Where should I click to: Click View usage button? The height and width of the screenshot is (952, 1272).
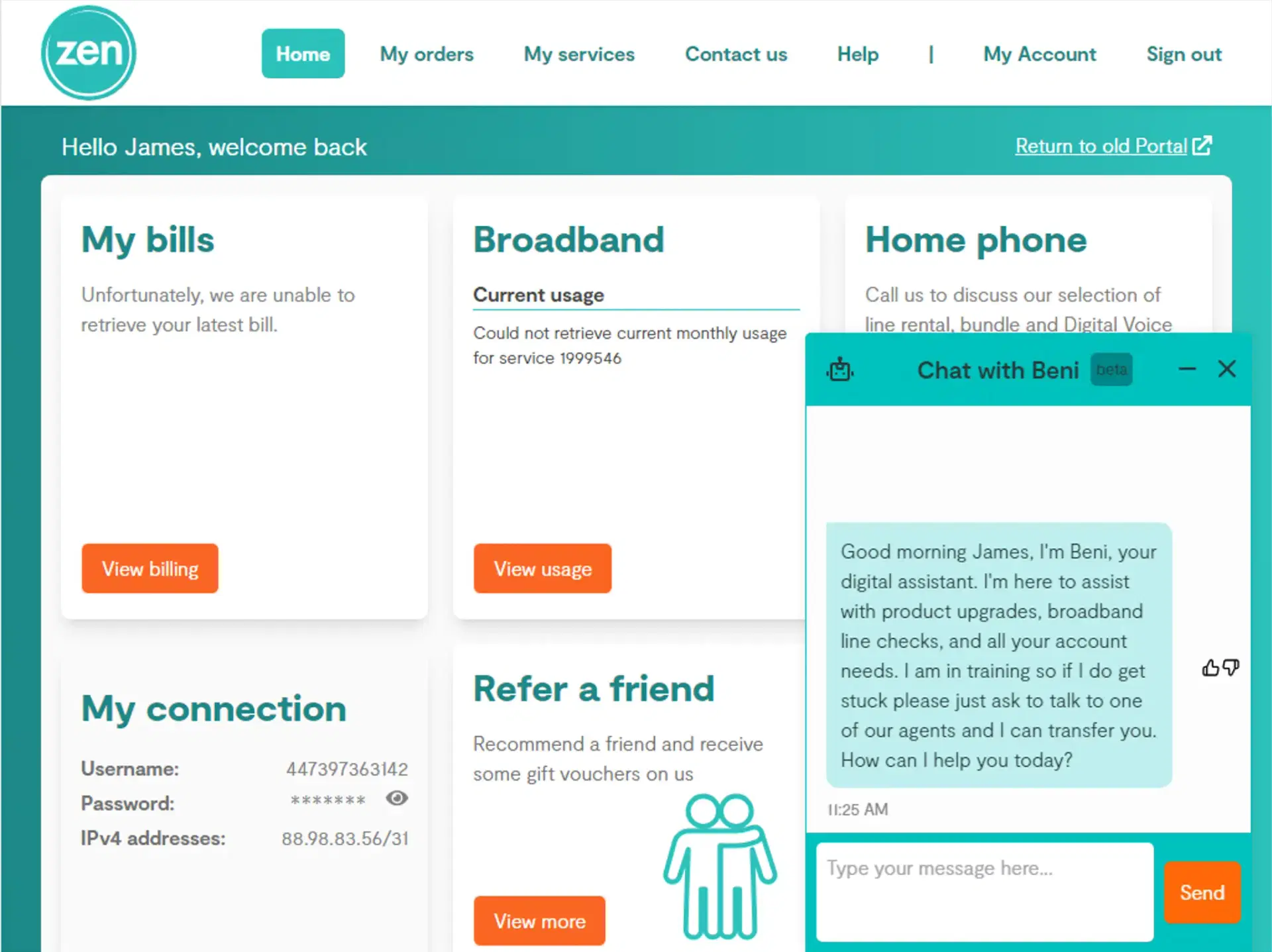pyautogui.click(x=542, y=568)
